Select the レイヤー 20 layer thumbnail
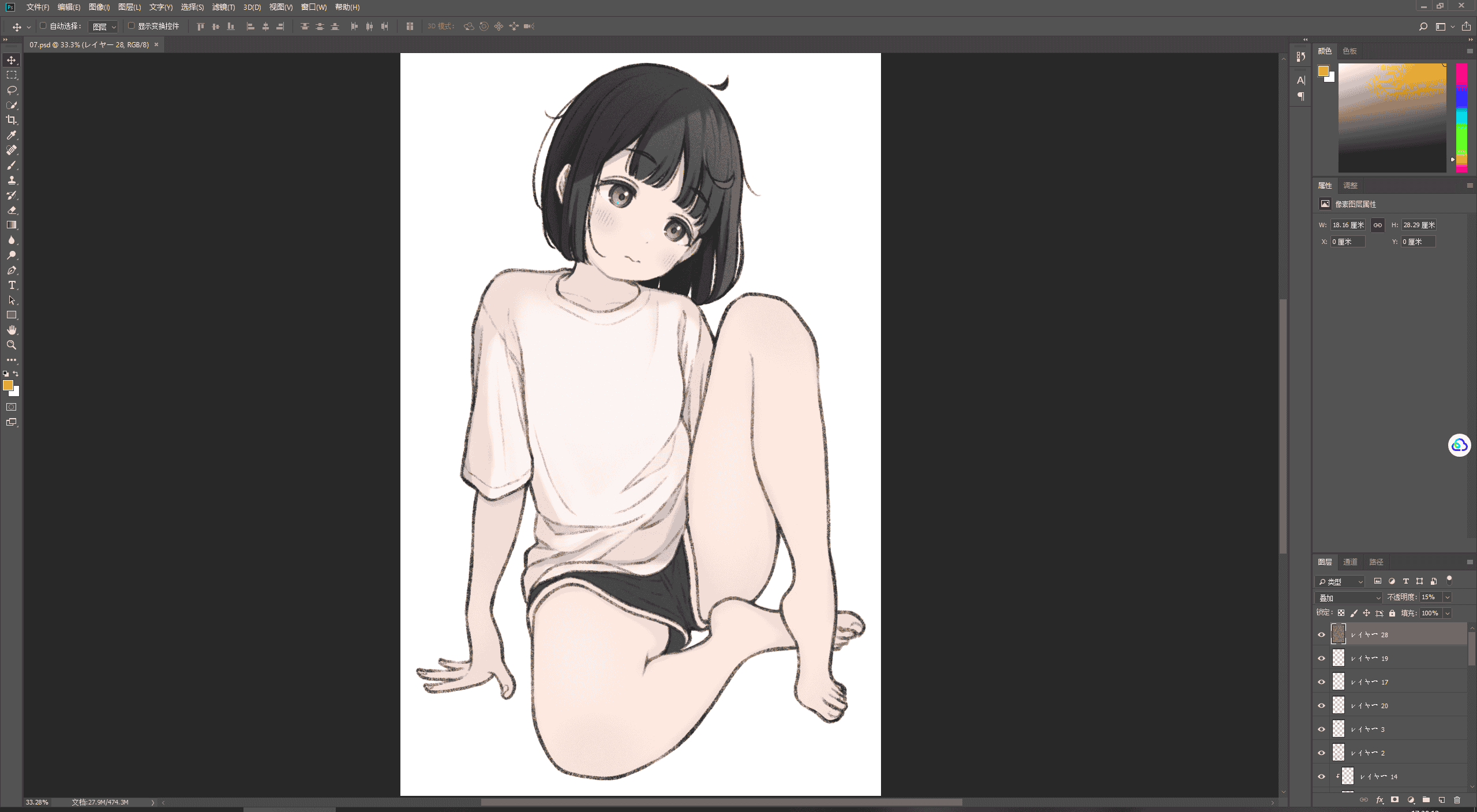 1339,705
